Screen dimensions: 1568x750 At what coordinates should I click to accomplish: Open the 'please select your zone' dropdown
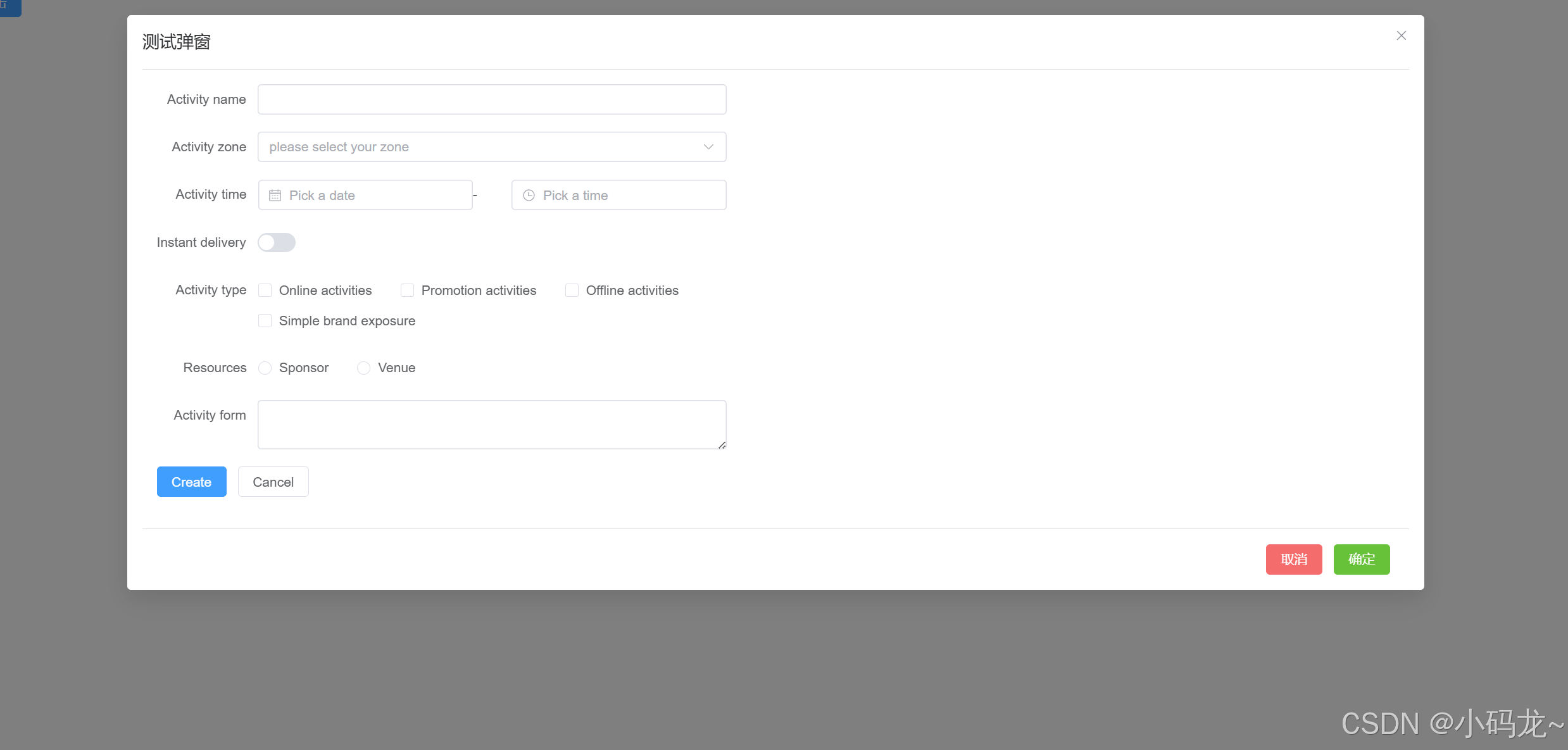point(481,147)
